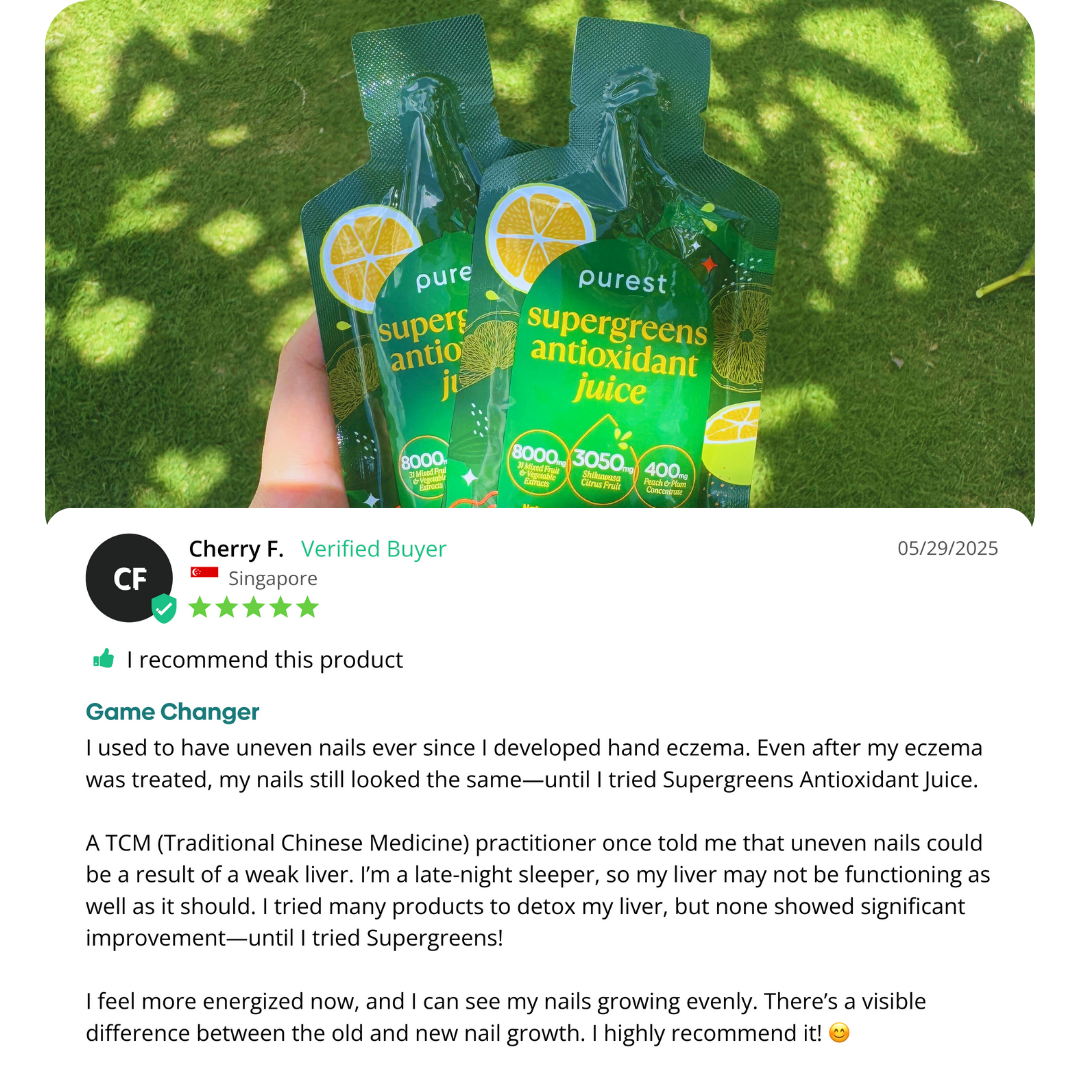
Task: Click the review date 05/29/2025
Action: click(x=948, y=548)
